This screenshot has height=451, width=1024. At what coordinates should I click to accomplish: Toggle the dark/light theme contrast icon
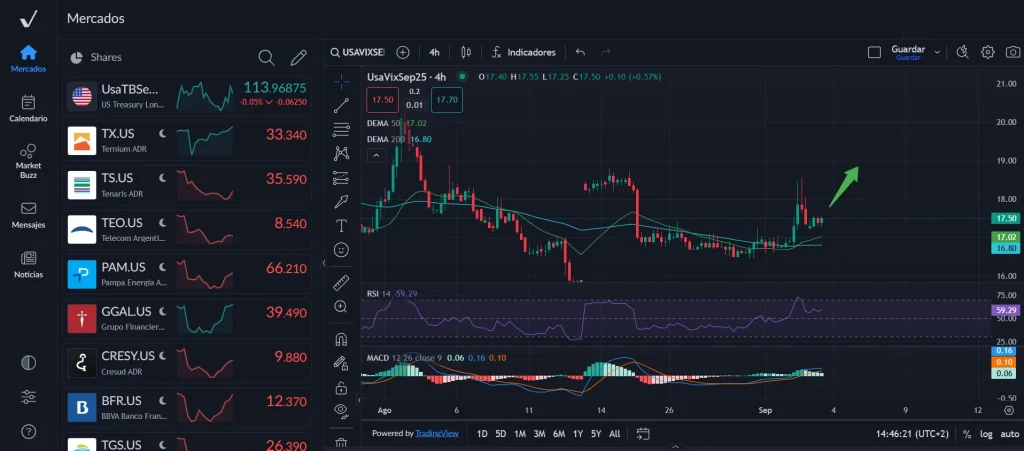[x=28, y=364]
